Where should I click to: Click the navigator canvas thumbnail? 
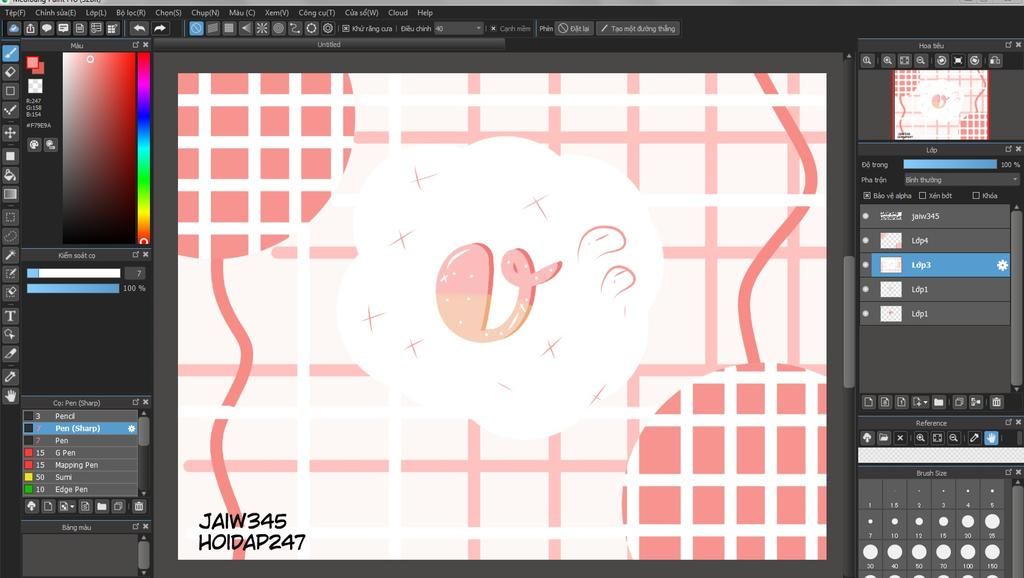(941, 104)
